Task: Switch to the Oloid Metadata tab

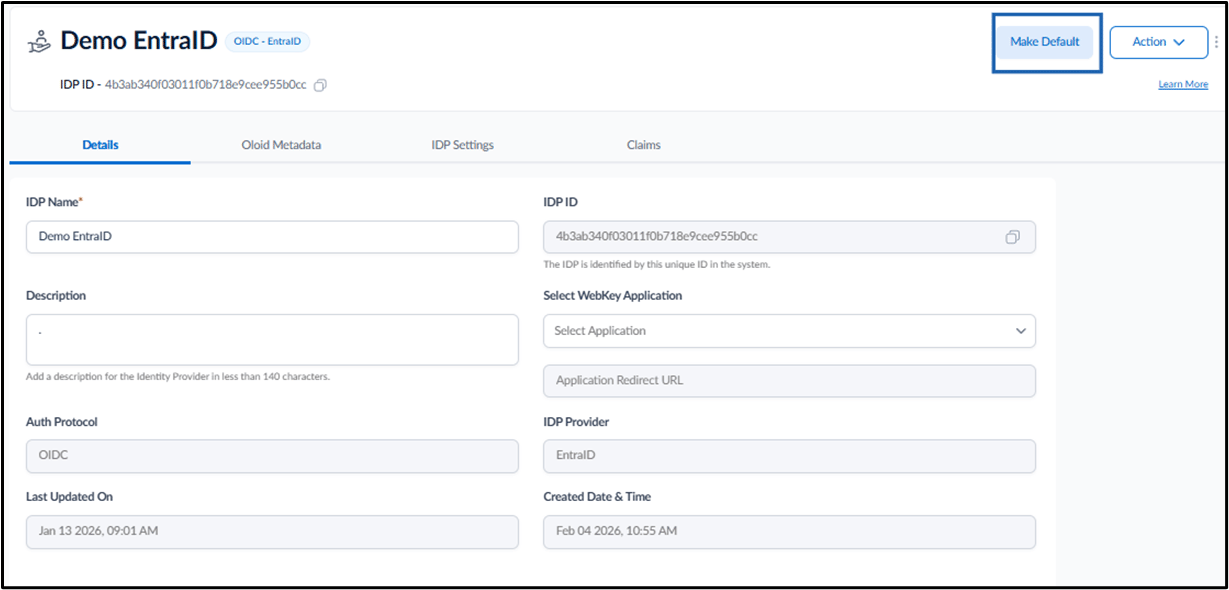Action: tap(281, 145)
